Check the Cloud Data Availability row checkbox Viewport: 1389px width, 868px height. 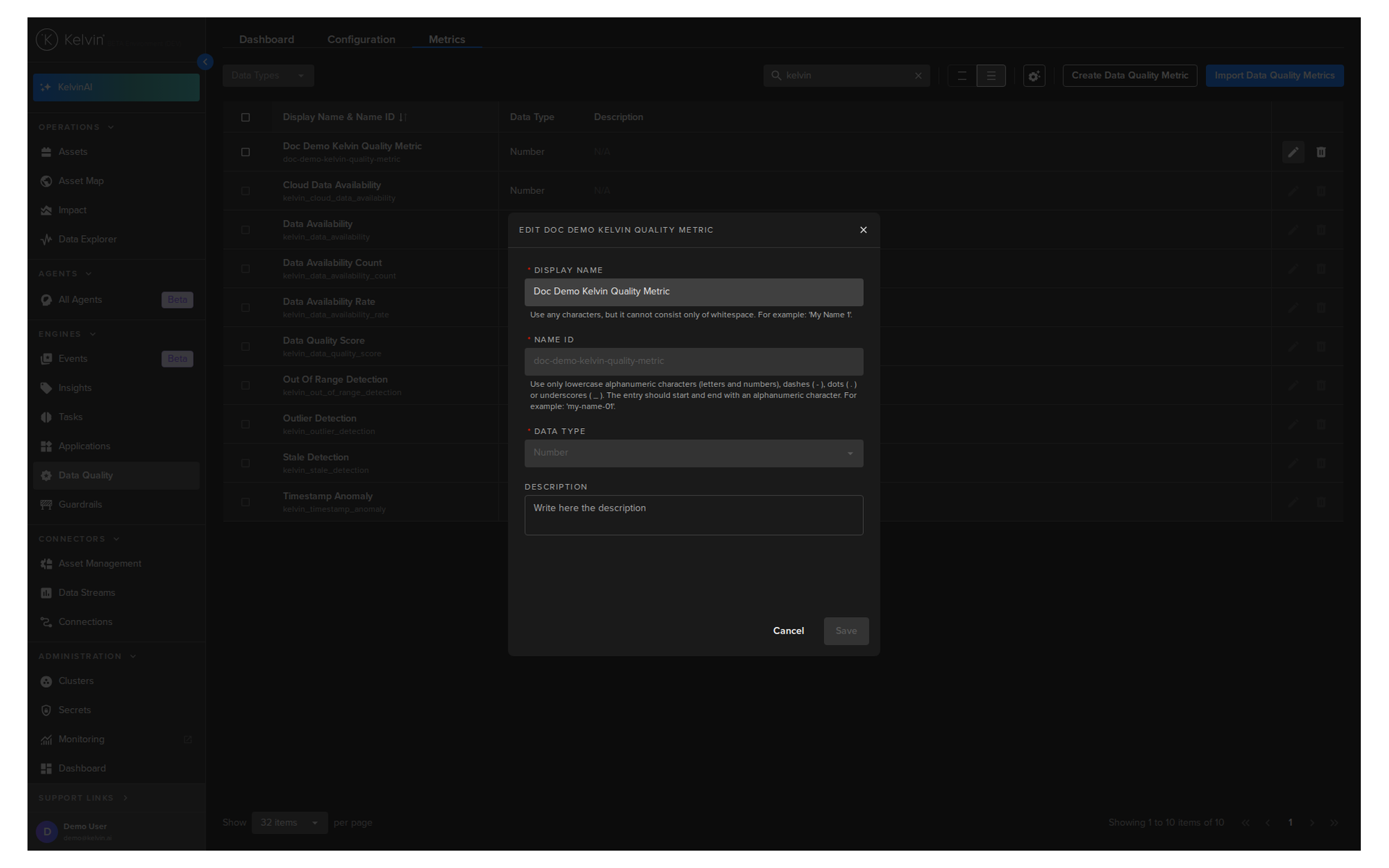[x=245, y=192]
